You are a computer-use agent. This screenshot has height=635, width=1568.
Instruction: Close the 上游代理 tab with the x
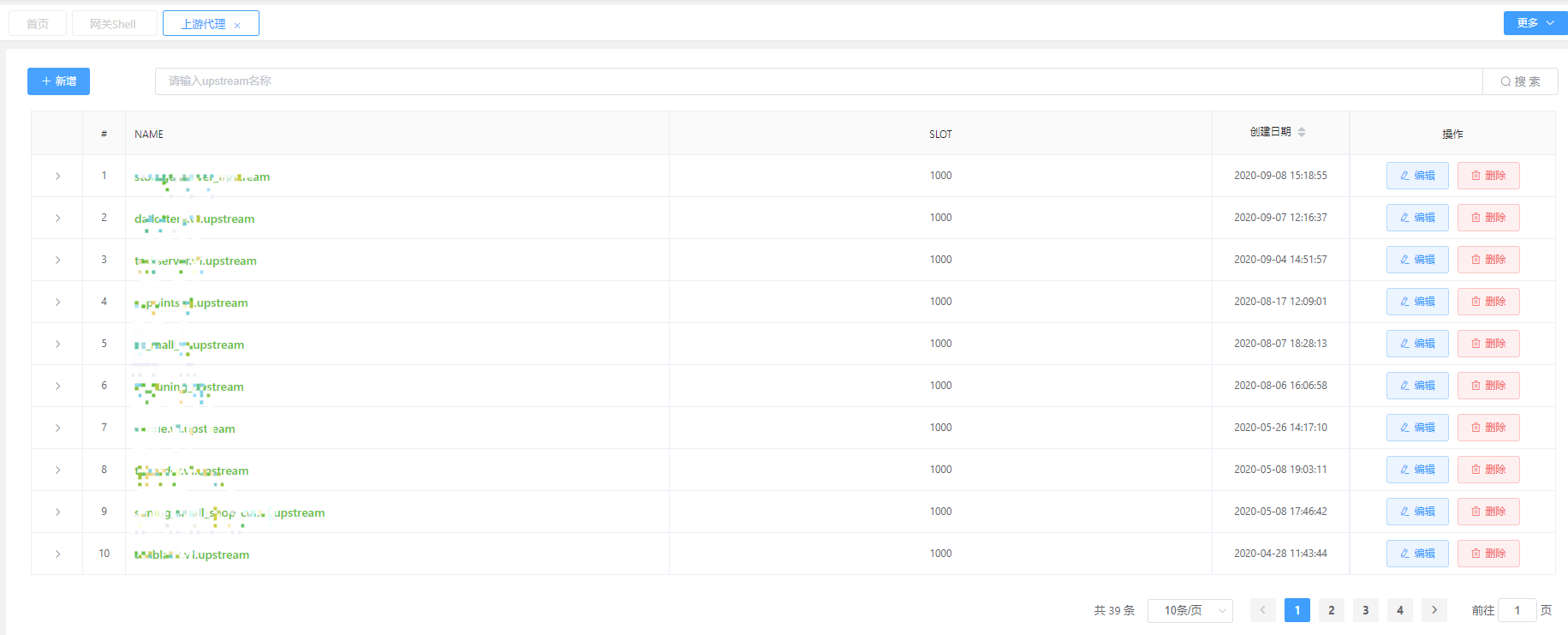click(x=237, y=25)
